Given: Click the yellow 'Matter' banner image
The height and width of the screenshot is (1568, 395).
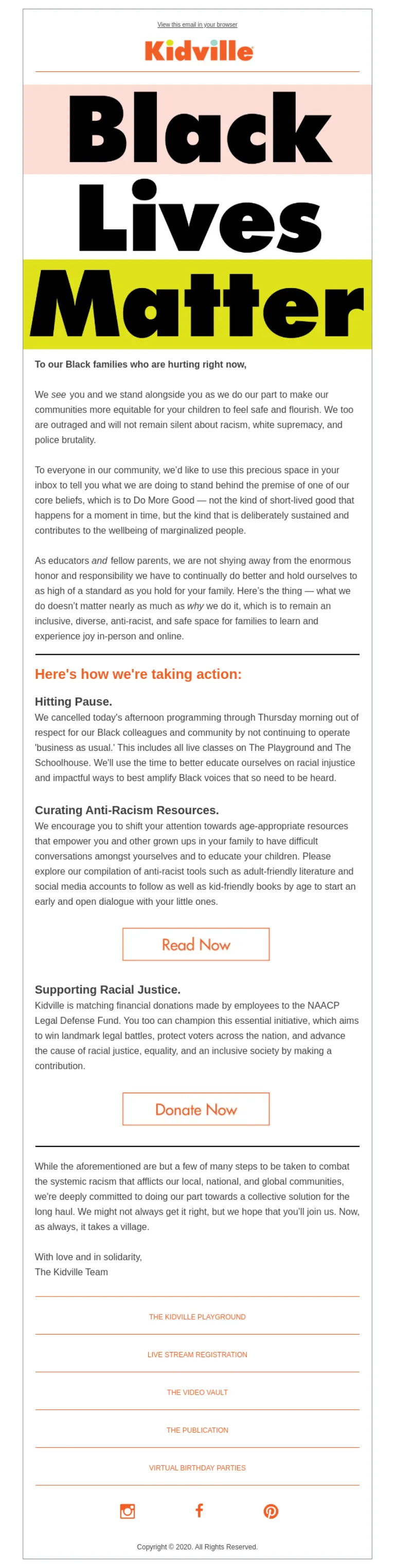Looking at the screenshot, I should pyautogui.click(x=197, y=304).
